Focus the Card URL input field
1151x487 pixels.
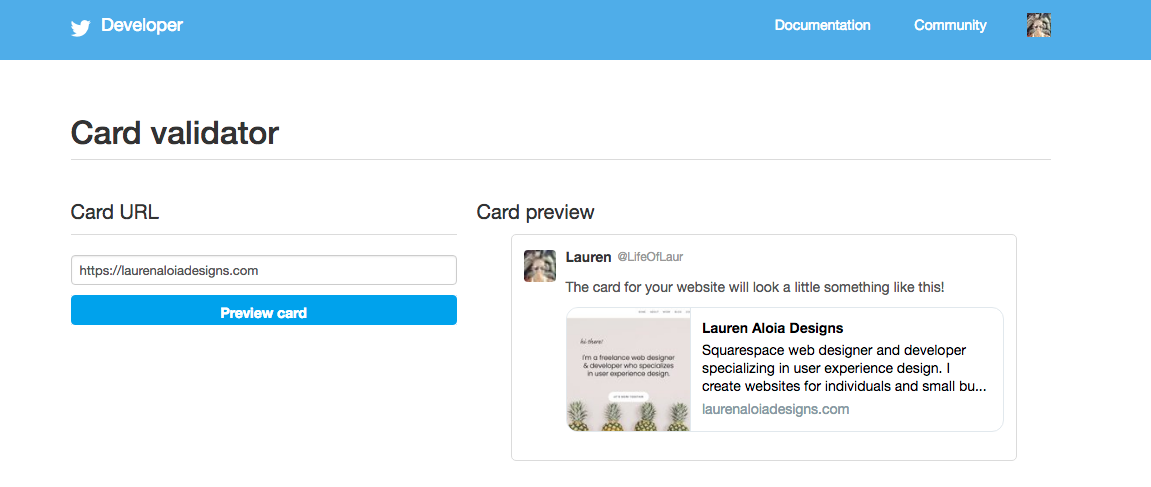coord(264,270)
